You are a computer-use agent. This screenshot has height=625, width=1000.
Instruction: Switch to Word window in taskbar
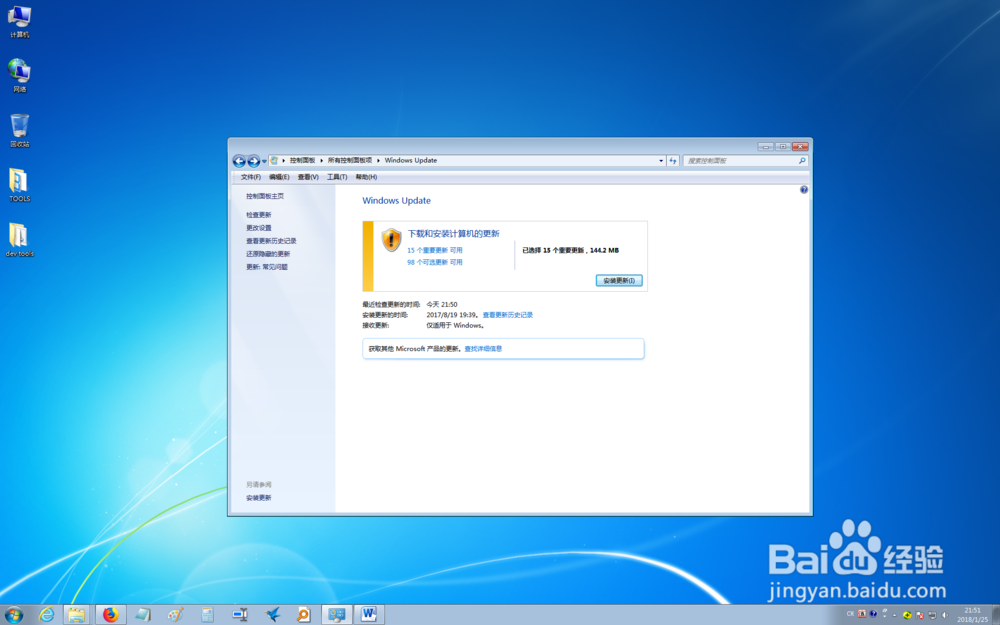tap(369, 615)
